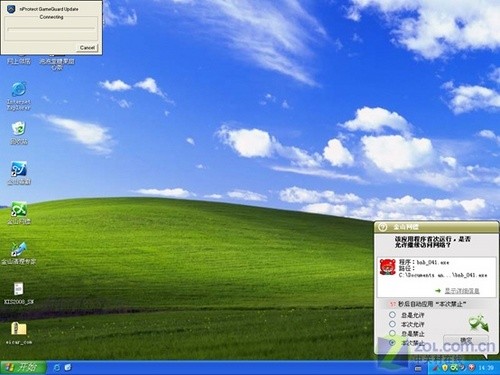Select the KIS2008_SN text file icon
This screenshot has width=500, height=375.
pos(19,293)
